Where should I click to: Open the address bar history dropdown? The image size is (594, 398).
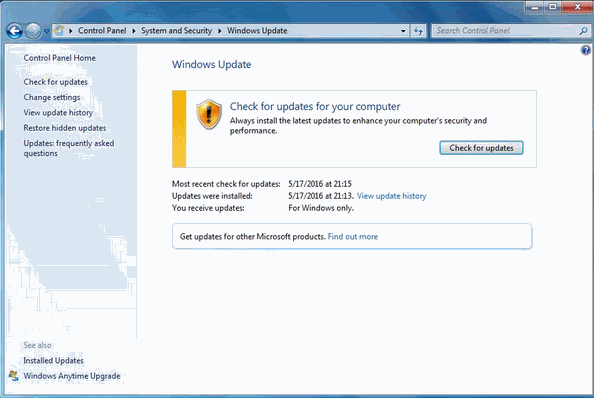(403, 31)
